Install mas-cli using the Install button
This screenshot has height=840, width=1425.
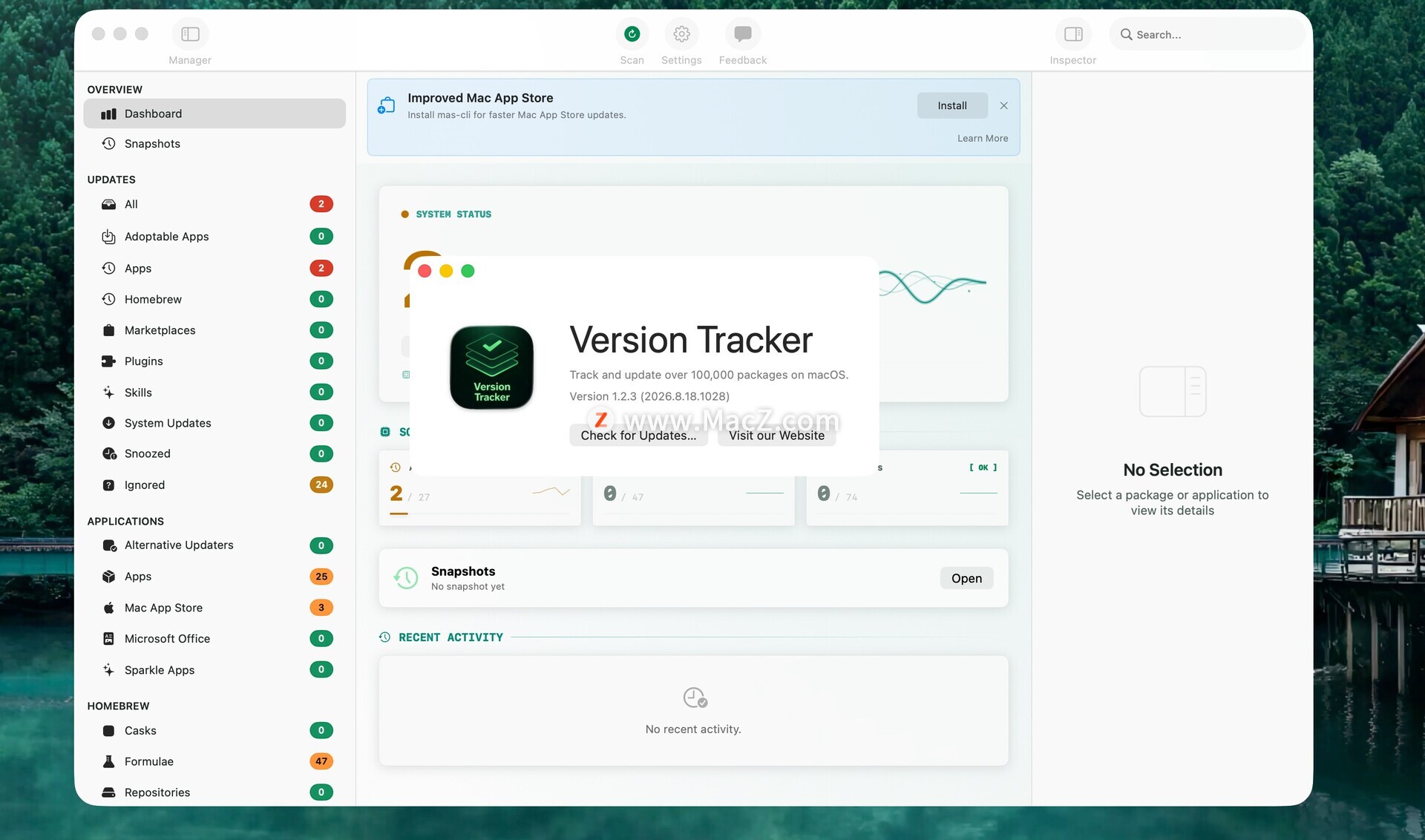point(952,105)
